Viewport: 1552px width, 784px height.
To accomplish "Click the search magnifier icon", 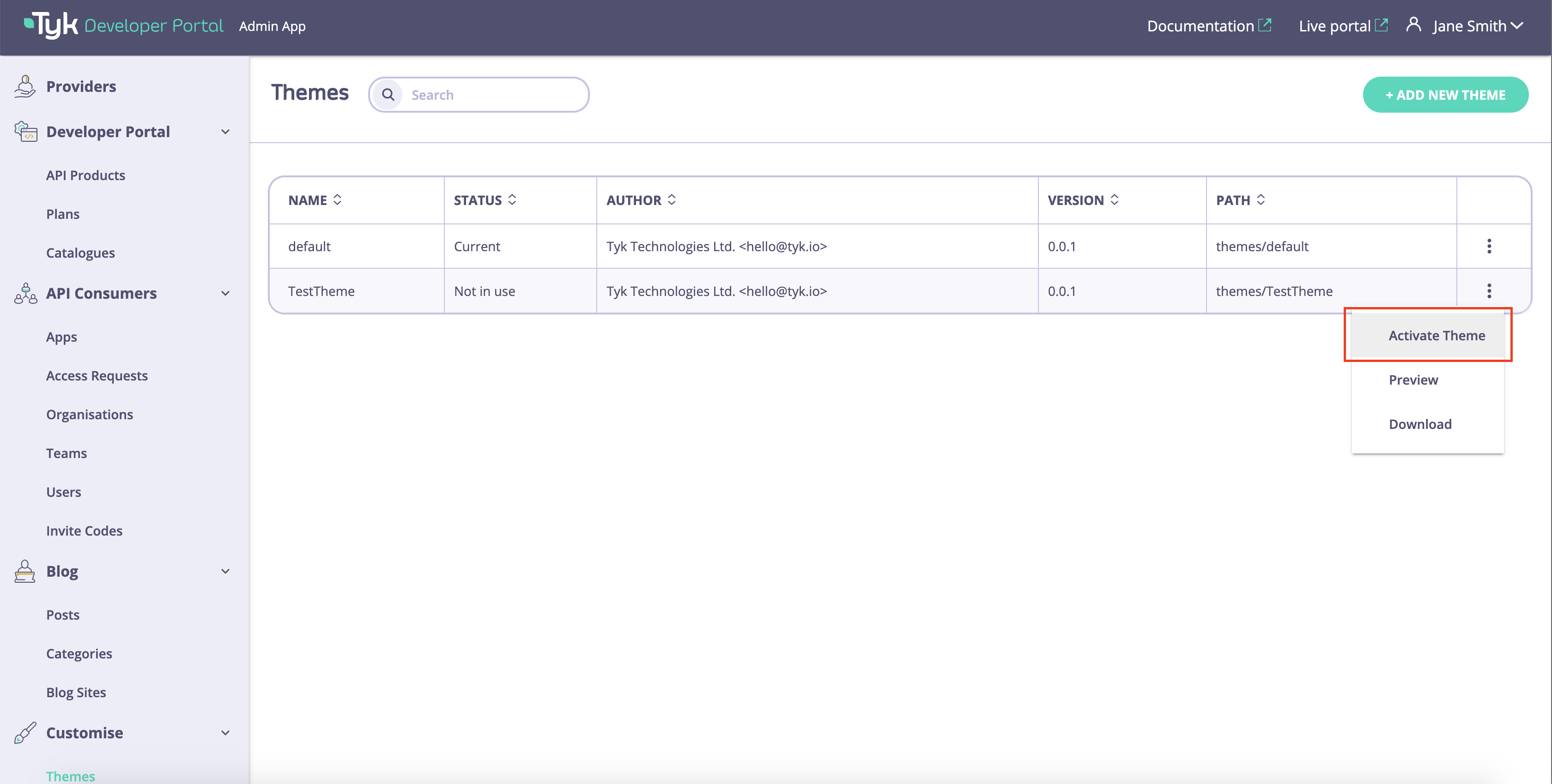I will (x=388, y=95).
